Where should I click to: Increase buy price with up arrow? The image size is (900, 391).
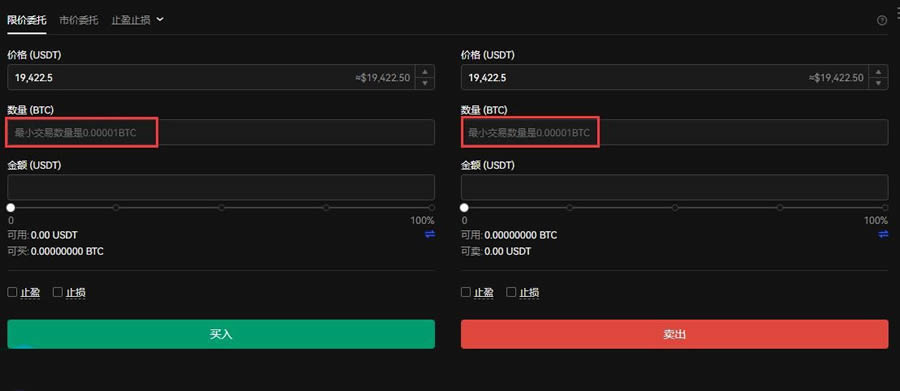425,72
